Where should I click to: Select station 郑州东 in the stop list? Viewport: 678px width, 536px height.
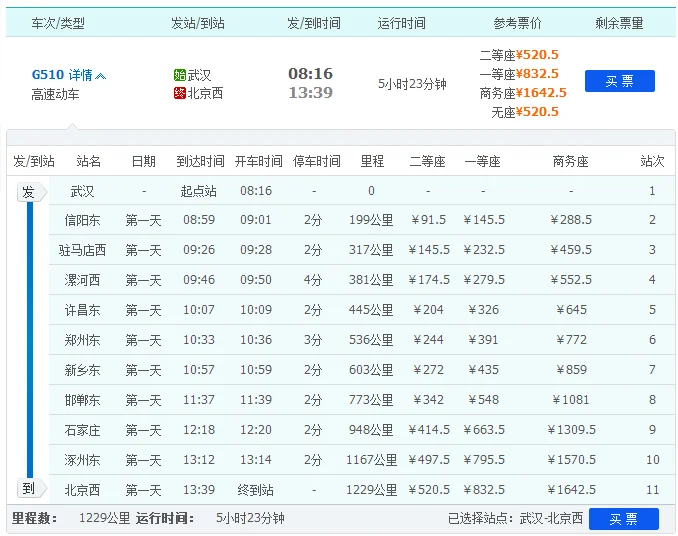coord(82,340)
